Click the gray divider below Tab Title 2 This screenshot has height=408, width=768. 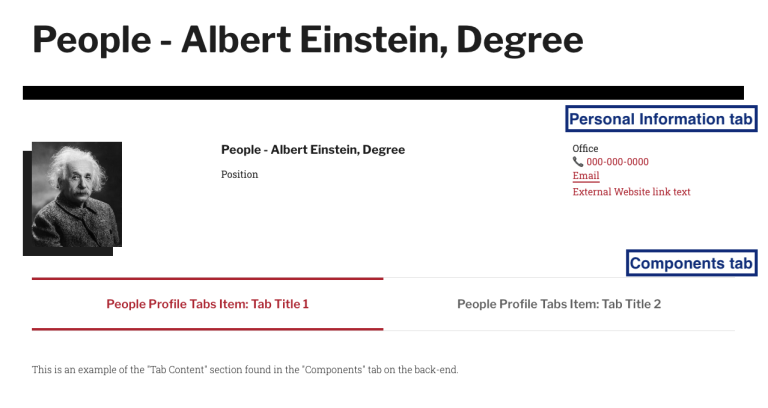click(x=559, y=330)
